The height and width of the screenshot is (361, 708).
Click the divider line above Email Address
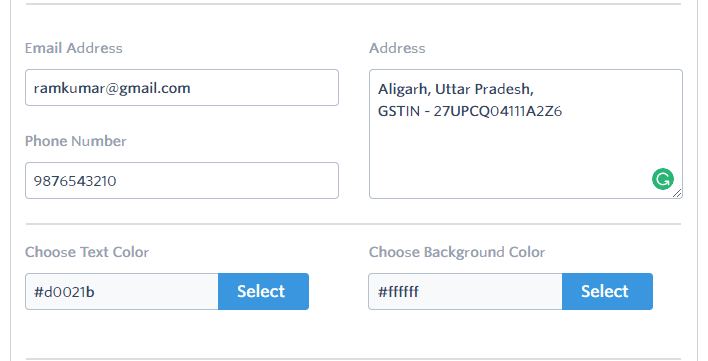click(353, 4)
